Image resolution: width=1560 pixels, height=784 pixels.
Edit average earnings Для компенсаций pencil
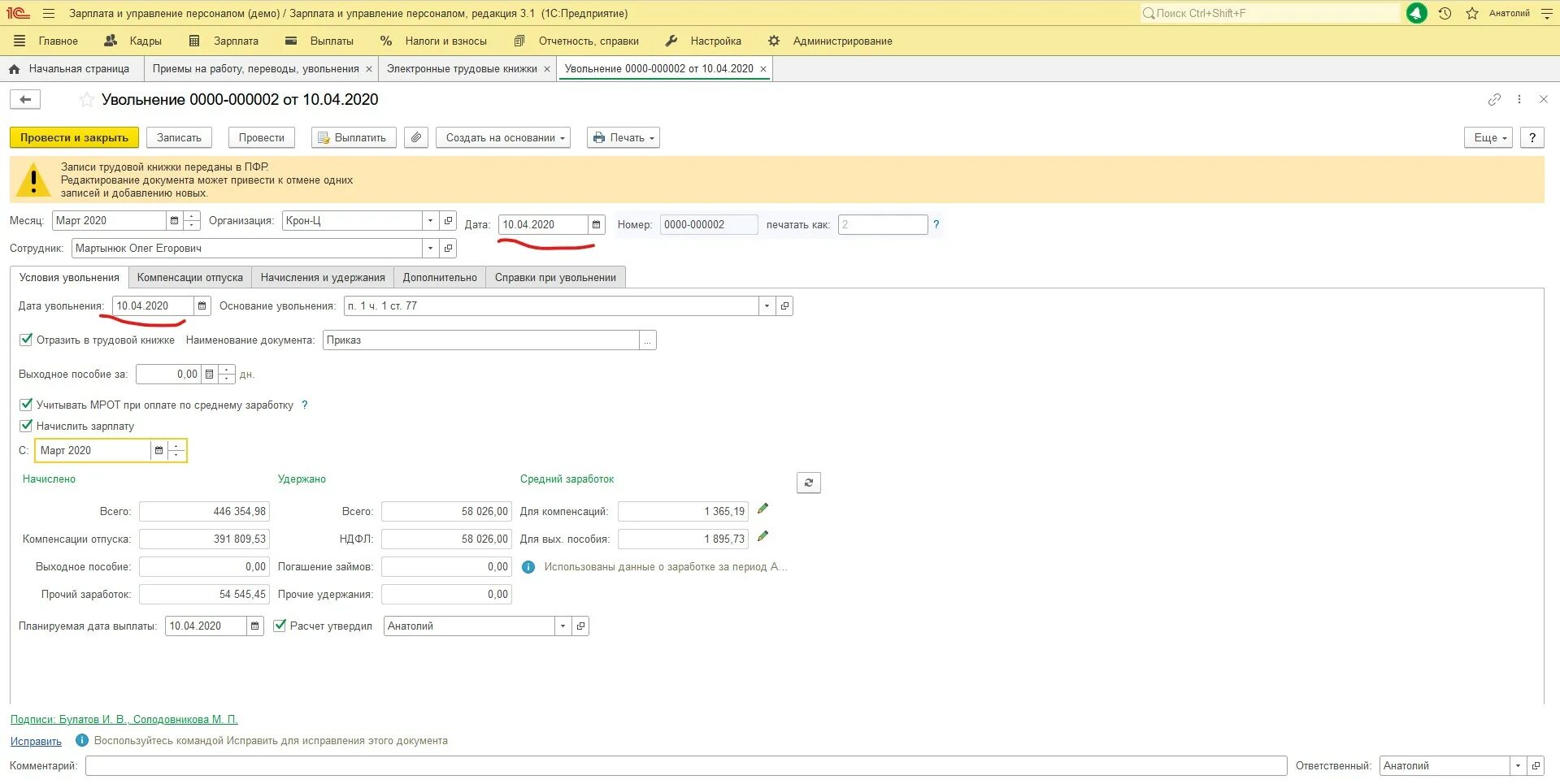tap(763, 509)
